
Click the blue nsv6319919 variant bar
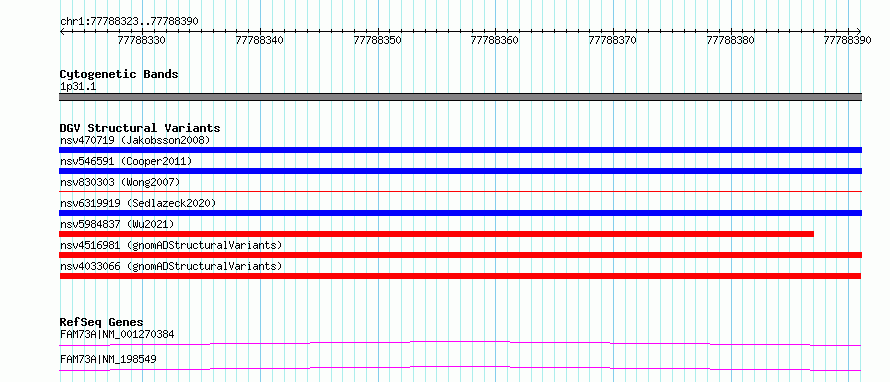pos(460,213)
